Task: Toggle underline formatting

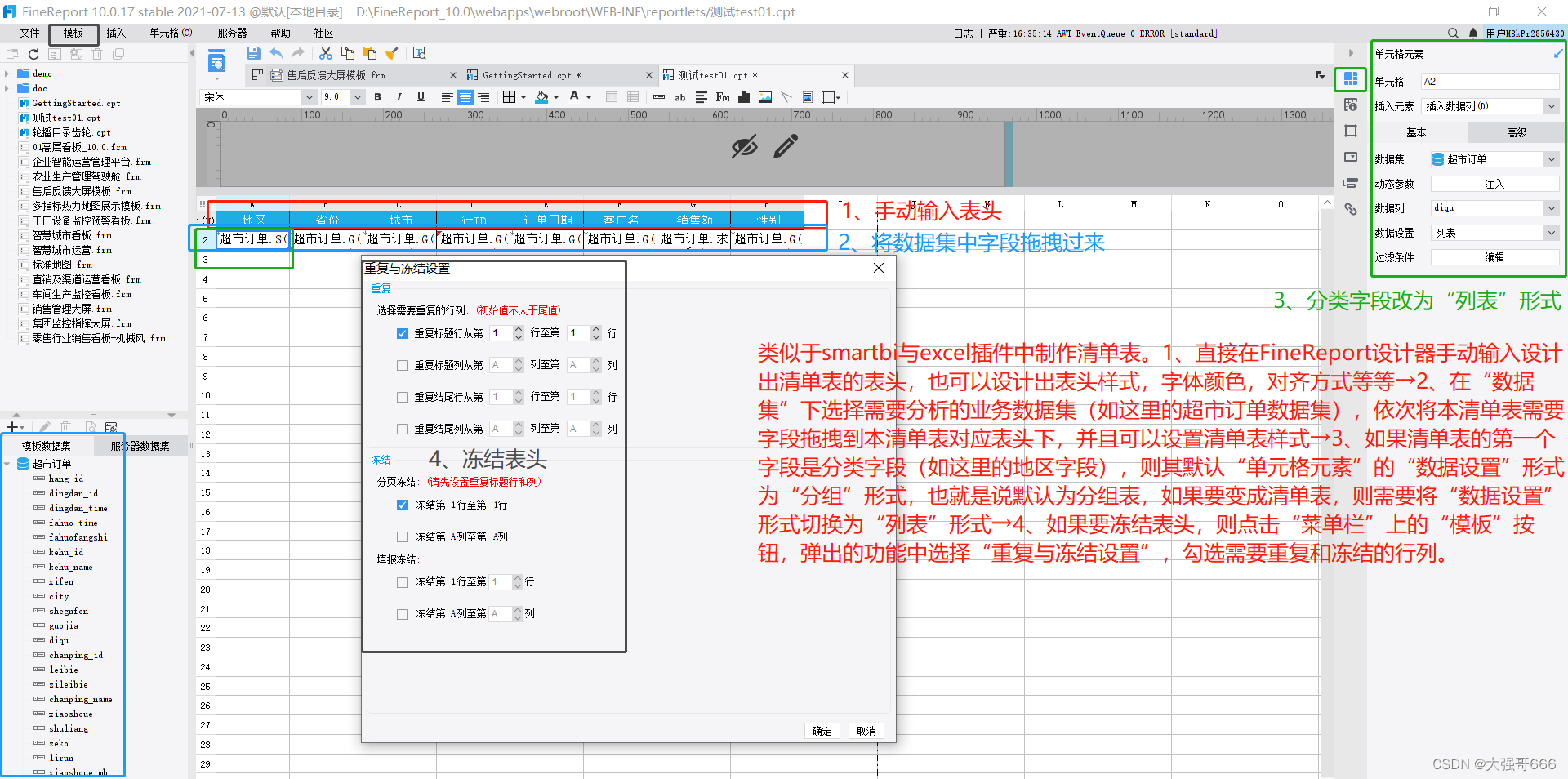Action: coord(421,97)
